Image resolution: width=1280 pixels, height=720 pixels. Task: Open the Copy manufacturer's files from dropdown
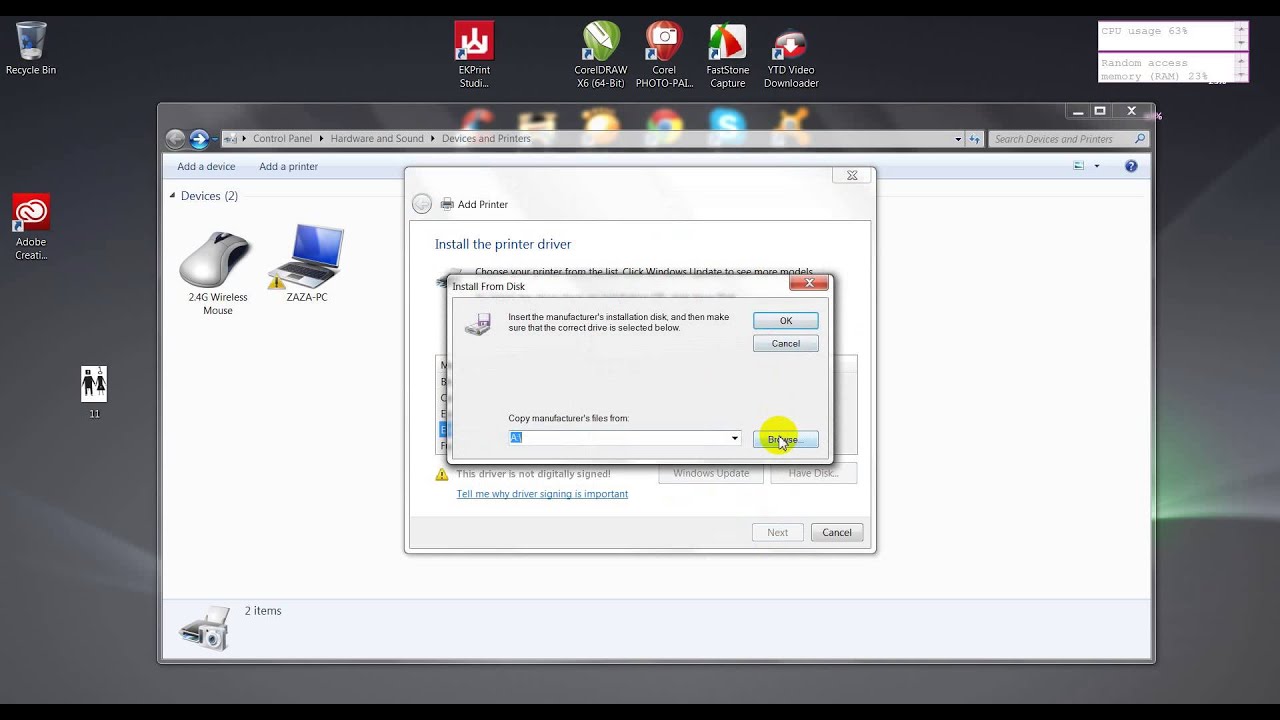point(734,438)
